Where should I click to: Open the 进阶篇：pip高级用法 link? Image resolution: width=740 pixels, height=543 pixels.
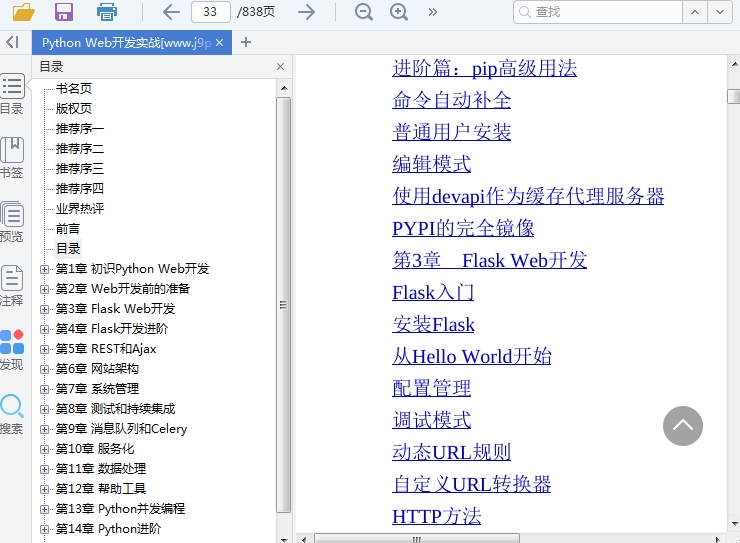pos(484,68)
